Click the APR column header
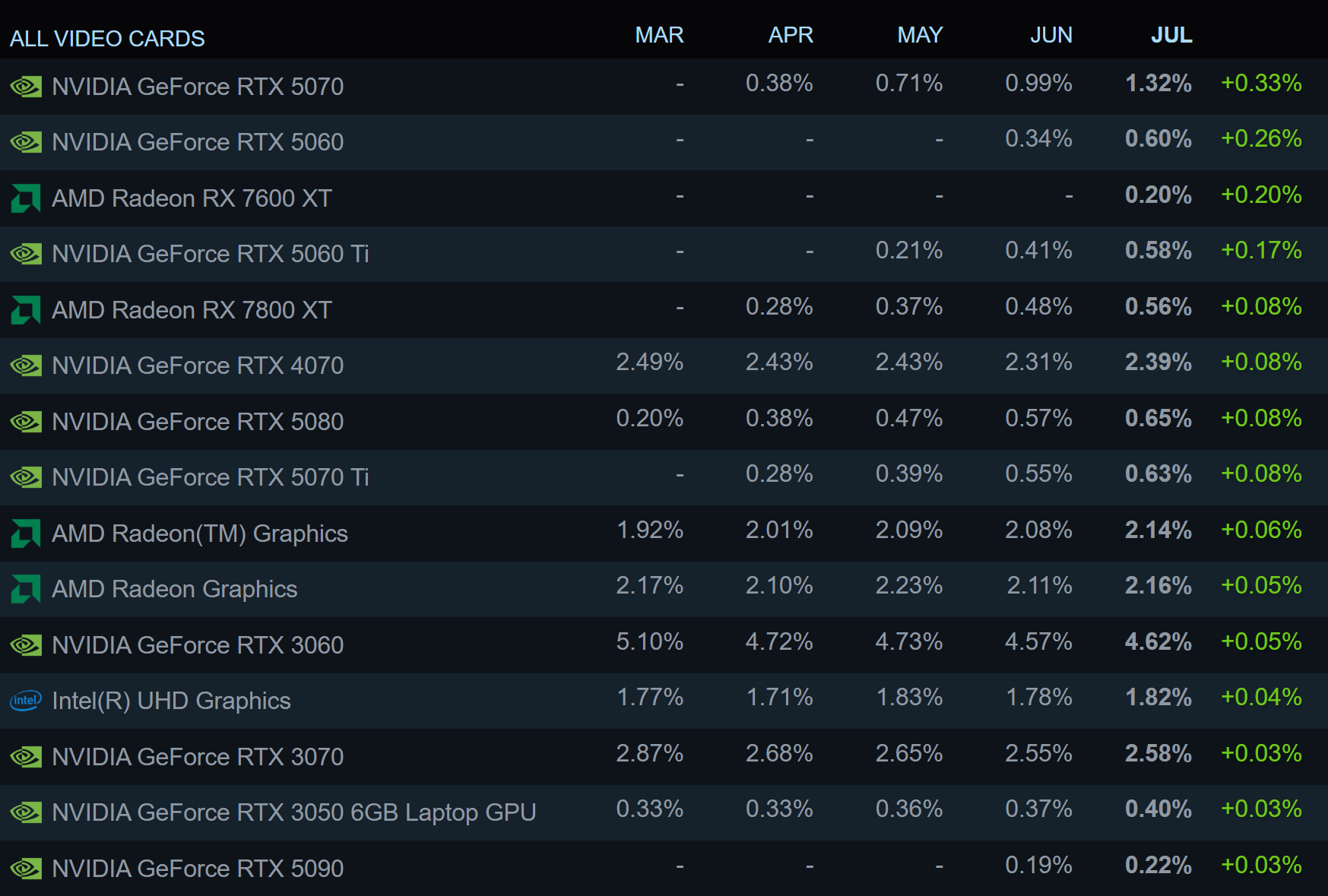This screenshot has height=896, width=1328. 790,35
